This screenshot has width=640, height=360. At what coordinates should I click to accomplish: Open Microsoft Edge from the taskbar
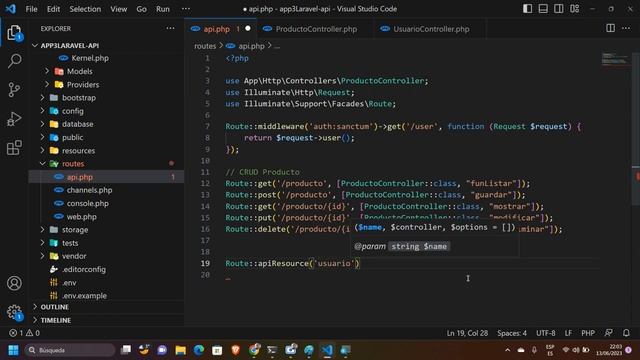click(x=199, y=350)
